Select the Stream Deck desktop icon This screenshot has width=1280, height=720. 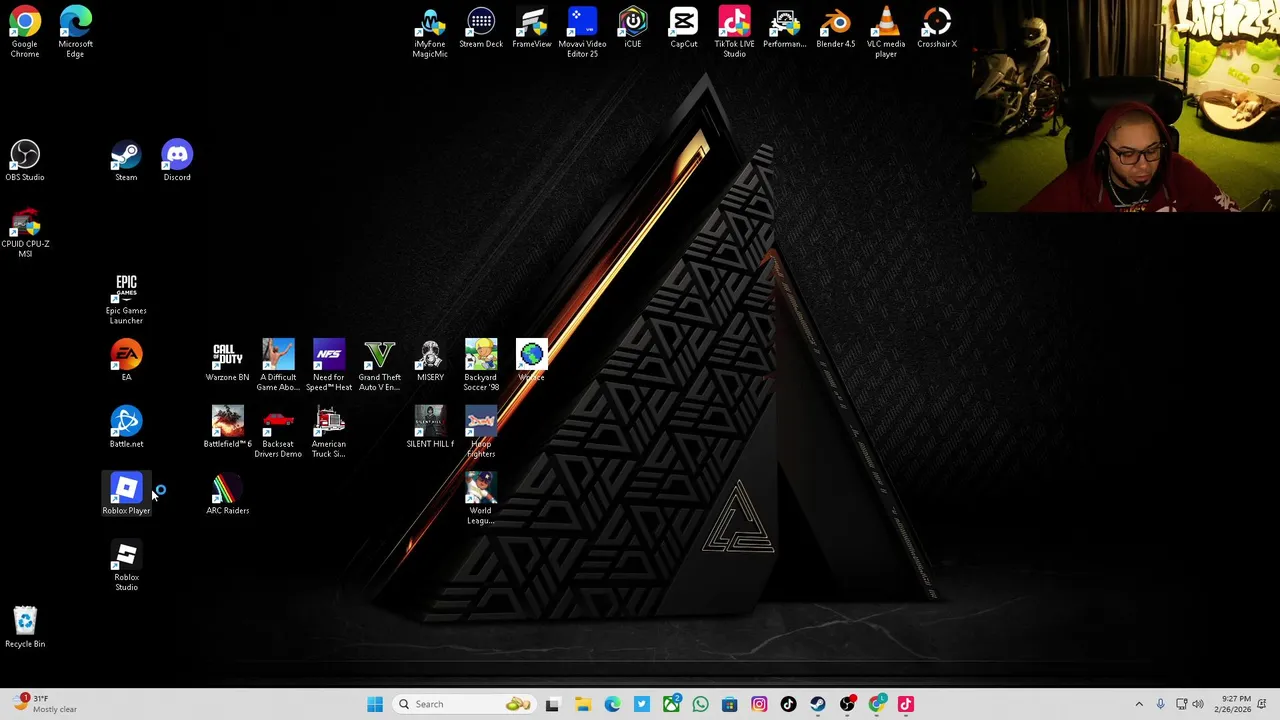tap(481, 27)
